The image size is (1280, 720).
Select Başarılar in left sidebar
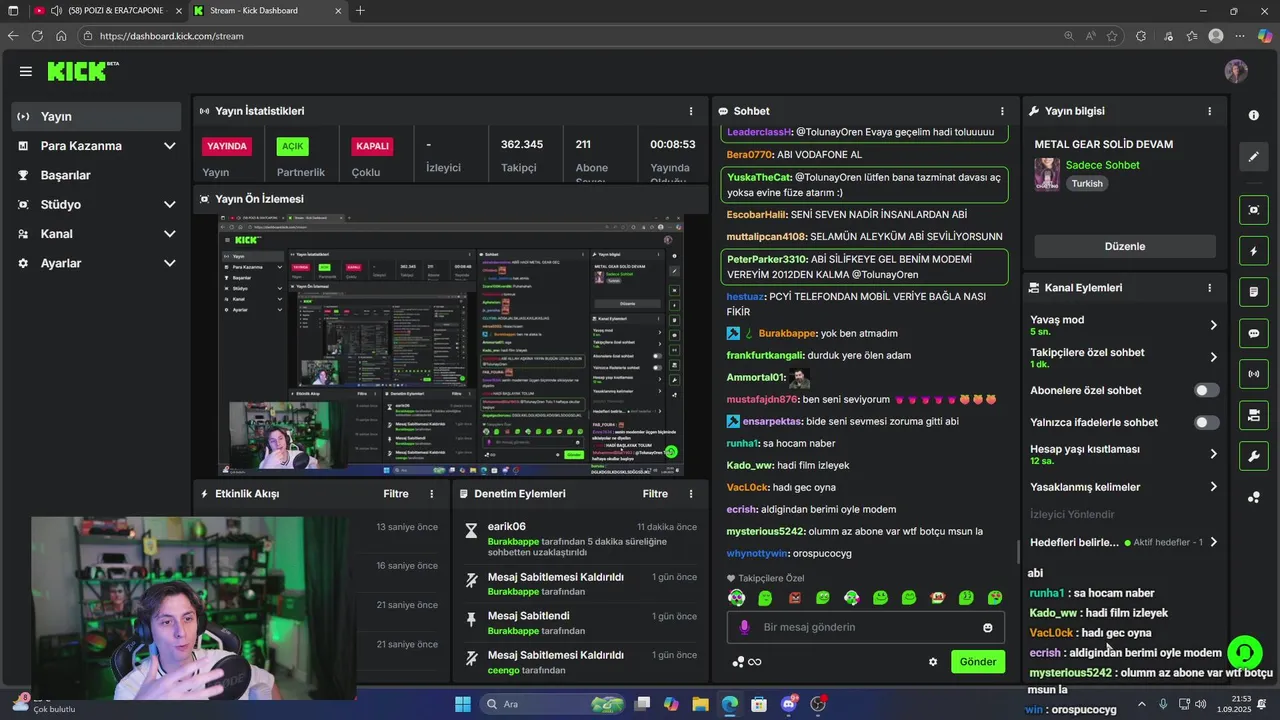coord(97,175)
